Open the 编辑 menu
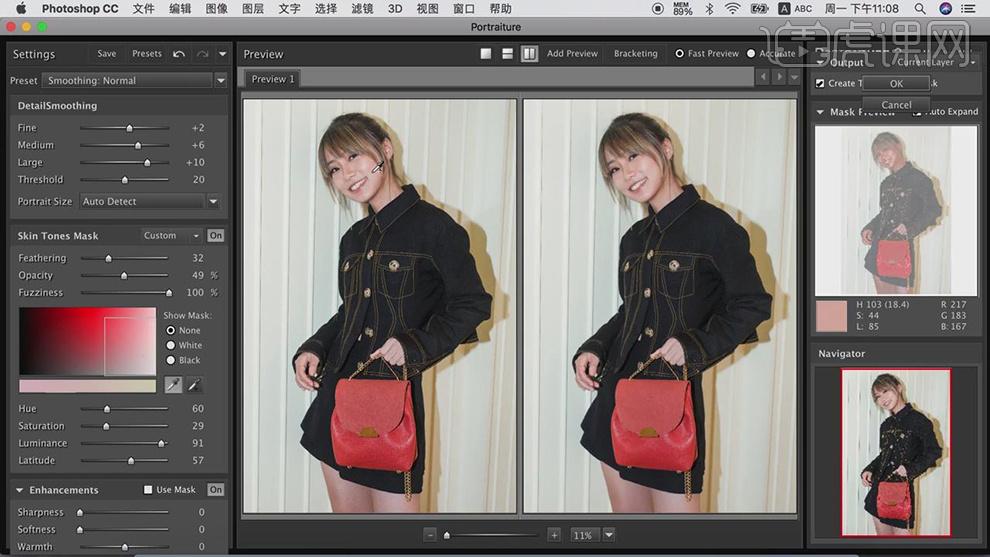Screen dimensions: 990x557 click(180, 8)
